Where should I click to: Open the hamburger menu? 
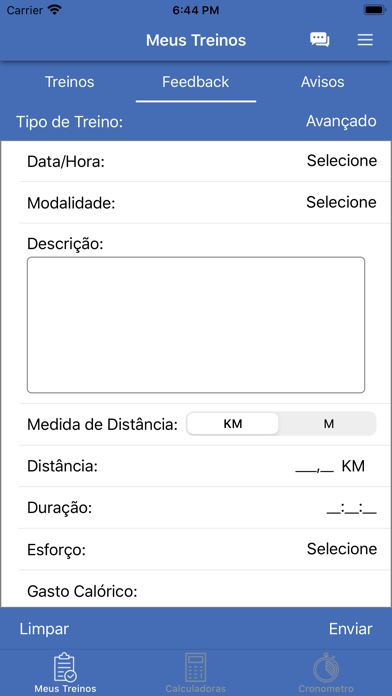point(365,40)
